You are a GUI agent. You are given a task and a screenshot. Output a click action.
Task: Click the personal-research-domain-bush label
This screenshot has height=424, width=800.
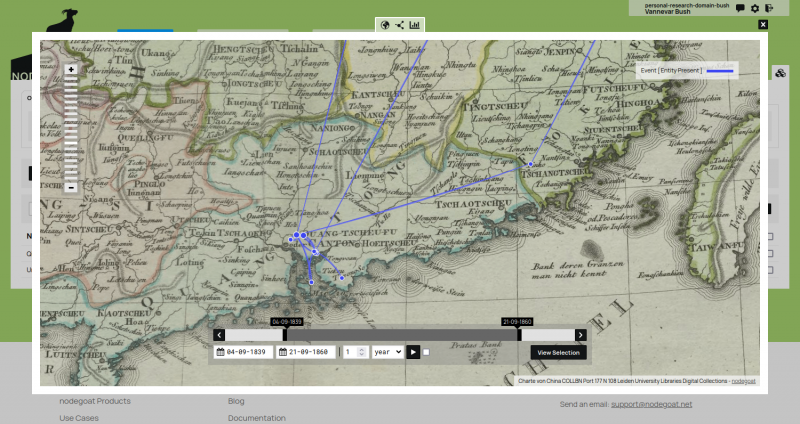[x=687, y=5]
